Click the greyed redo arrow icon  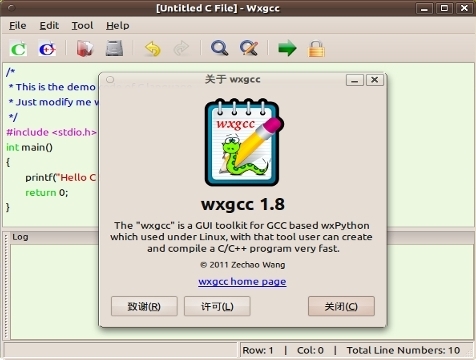point(181,49)
